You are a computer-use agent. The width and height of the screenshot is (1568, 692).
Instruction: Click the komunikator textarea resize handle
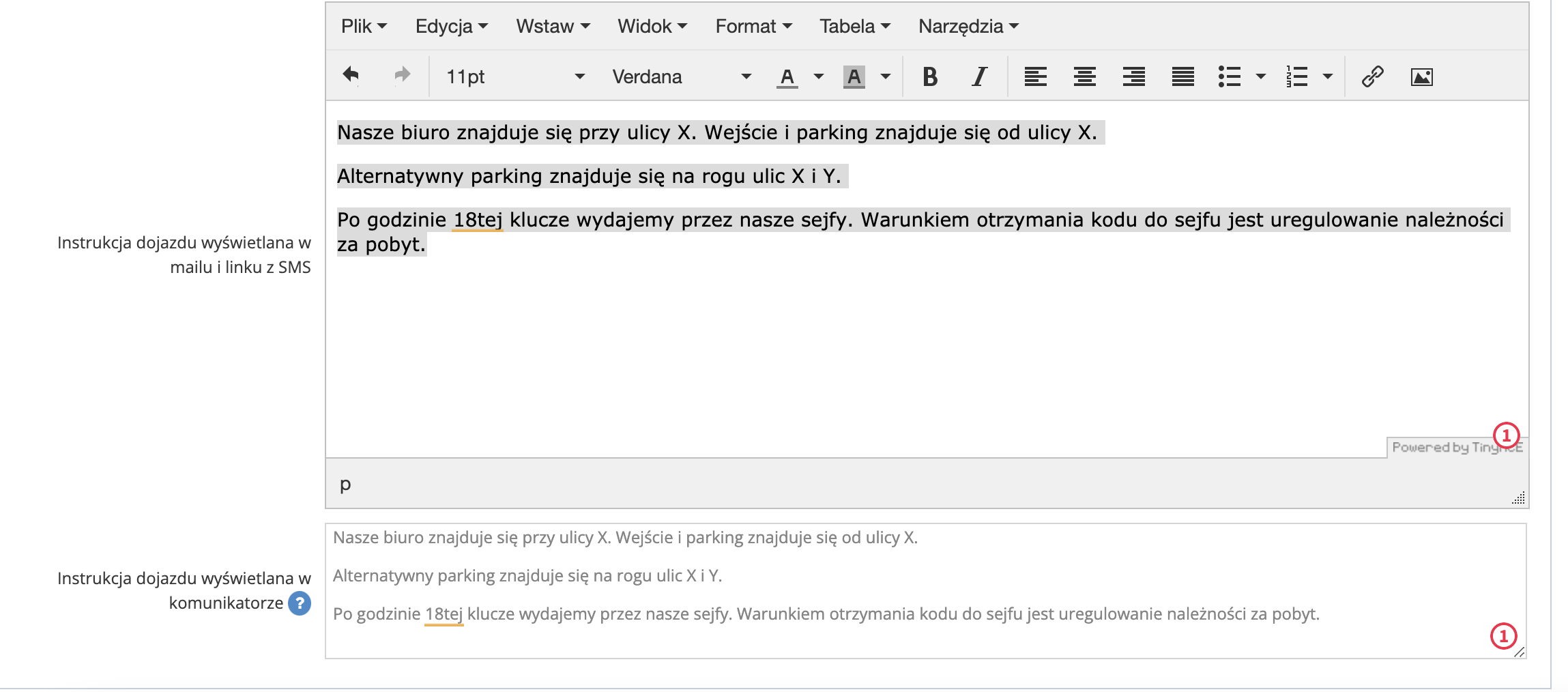point(1519,652)
